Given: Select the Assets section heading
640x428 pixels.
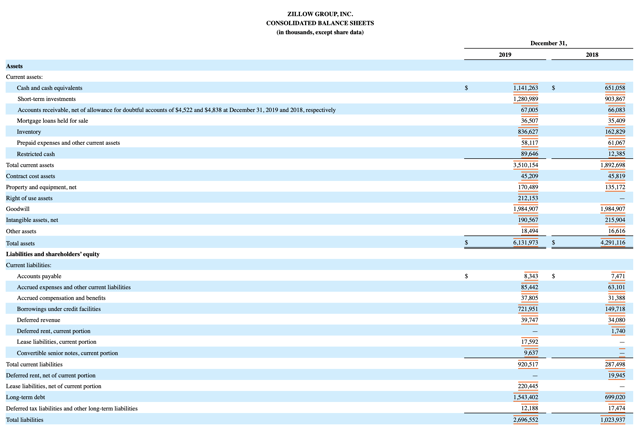Looking at the screenshot, I should (14, 66).
